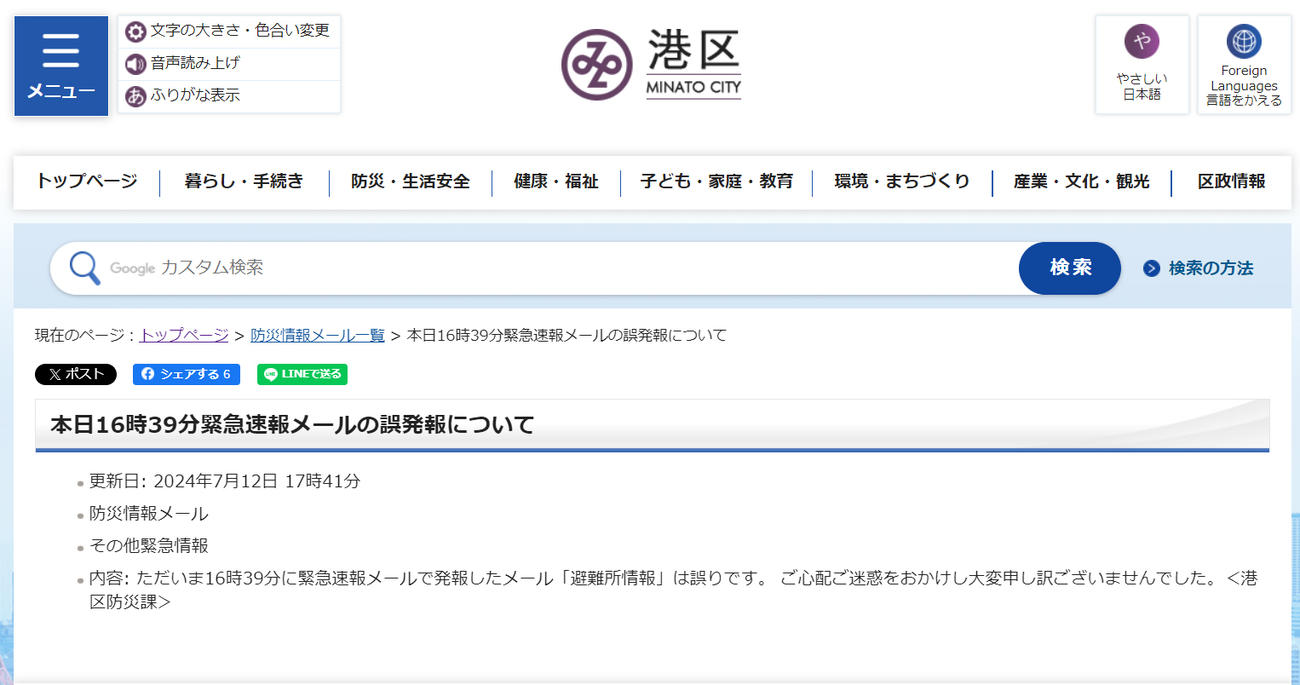Click the heading 本日16時39分緊急速報メールの誤発報について
The height and width of the screenshot is (685, 1300).
[x=292, y=424]
